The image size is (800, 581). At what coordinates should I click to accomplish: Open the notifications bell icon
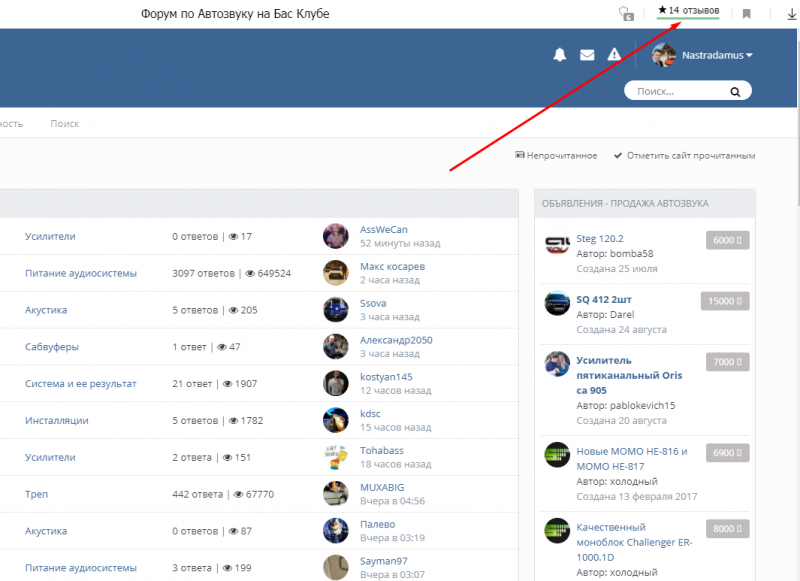[560, 55]
